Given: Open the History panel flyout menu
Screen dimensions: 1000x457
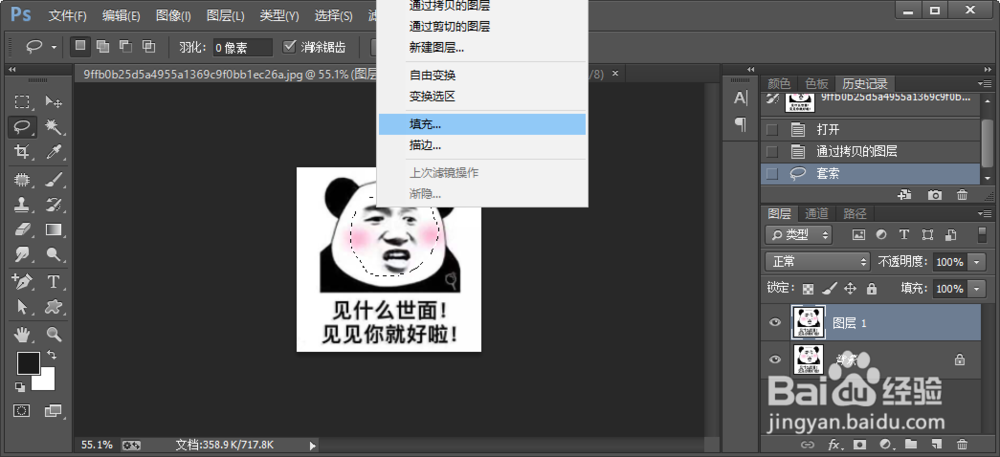Looking at the screenshot, I should click(x=985, y=83).
